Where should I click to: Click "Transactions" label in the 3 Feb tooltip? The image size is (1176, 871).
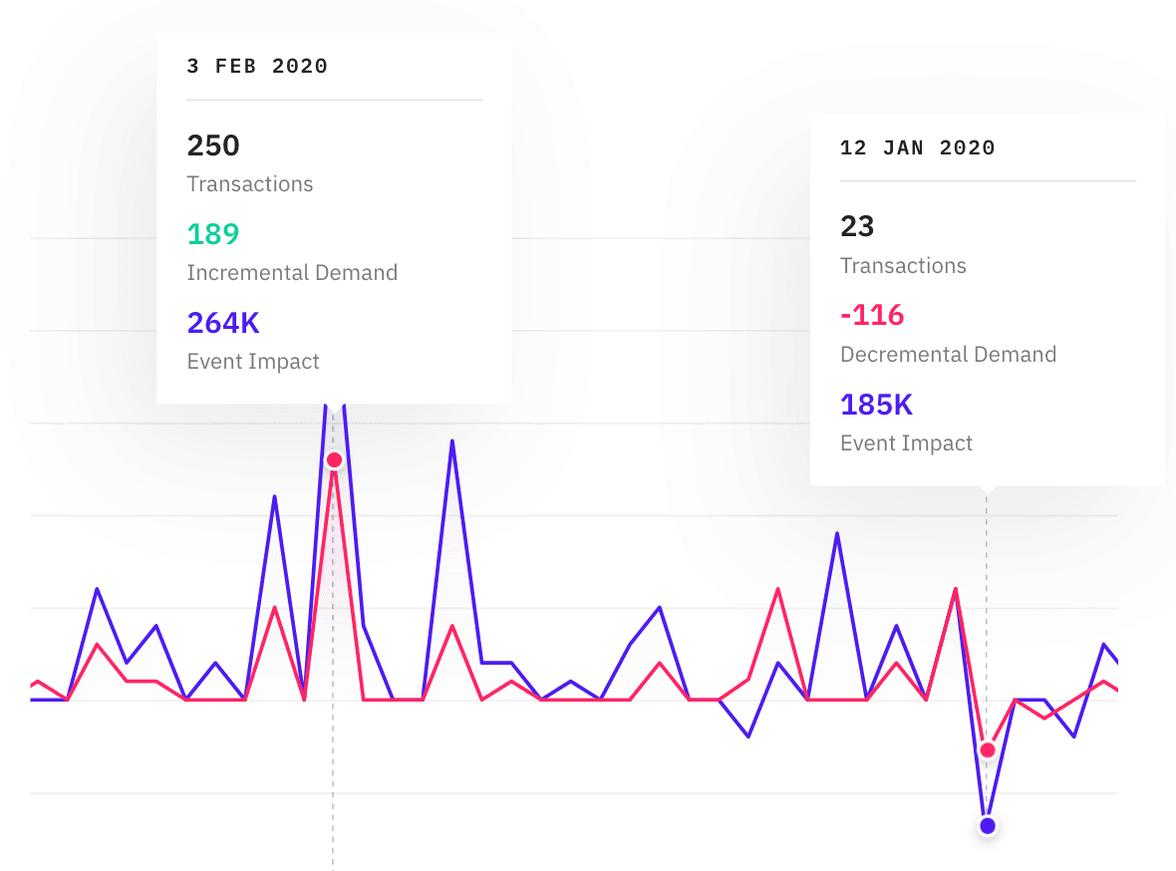point(250,185)
